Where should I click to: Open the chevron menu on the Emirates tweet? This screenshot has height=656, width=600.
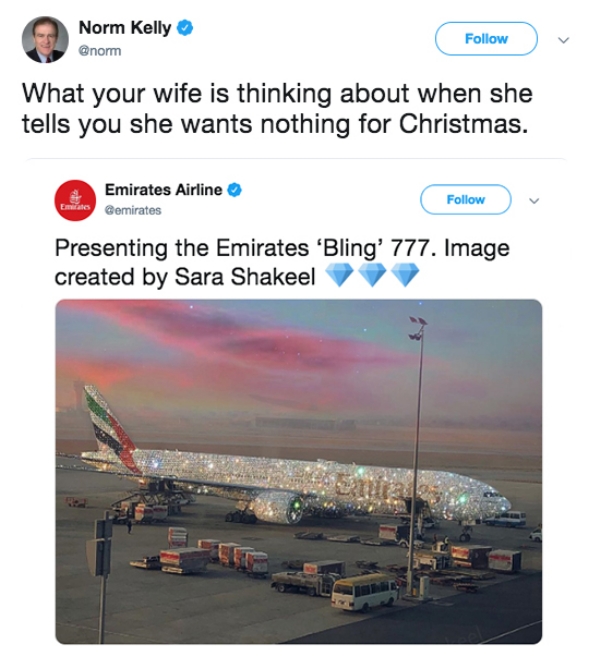coord(535,200)
